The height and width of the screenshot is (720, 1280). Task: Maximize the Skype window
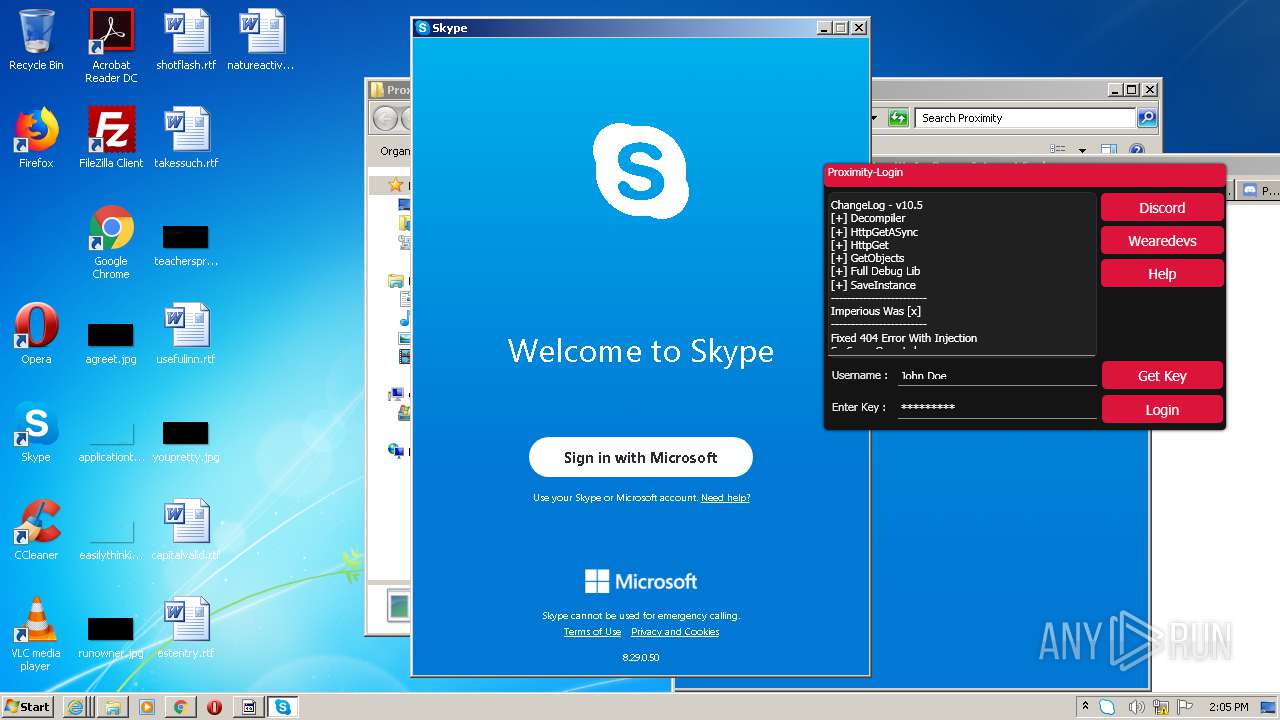[x=840, y=28]
